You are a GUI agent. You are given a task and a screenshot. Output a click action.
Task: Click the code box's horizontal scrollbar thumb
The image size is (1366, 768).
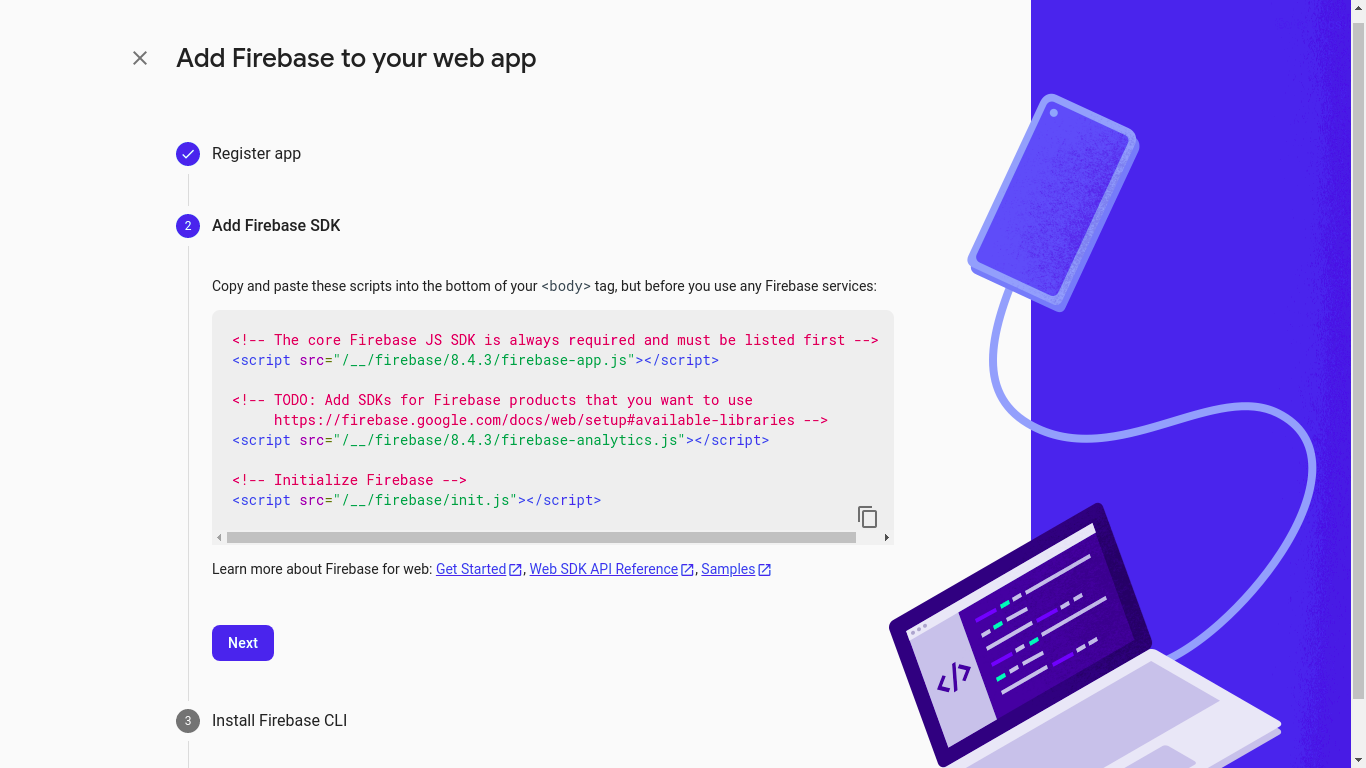pos(541,538)
